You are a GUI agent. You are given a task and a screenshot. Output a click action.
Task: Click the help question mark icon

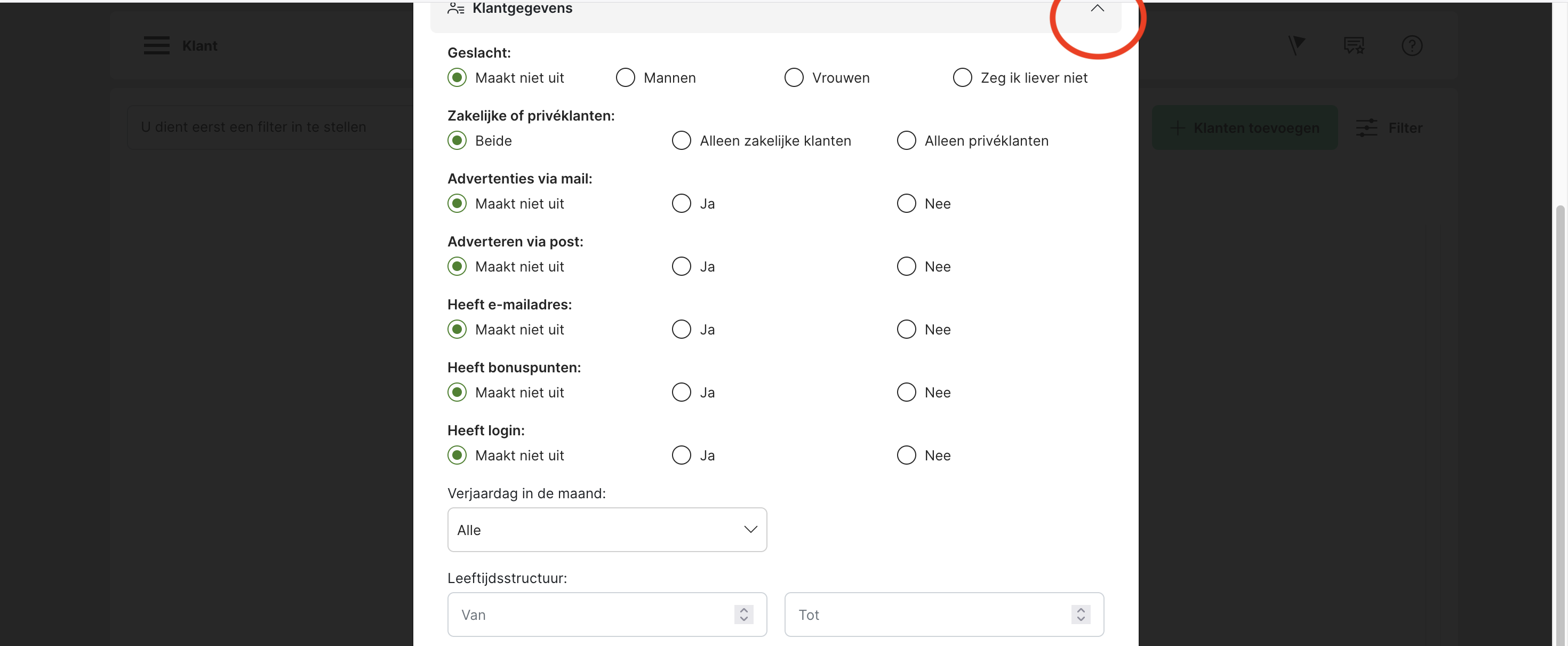tap(1412, 46)
